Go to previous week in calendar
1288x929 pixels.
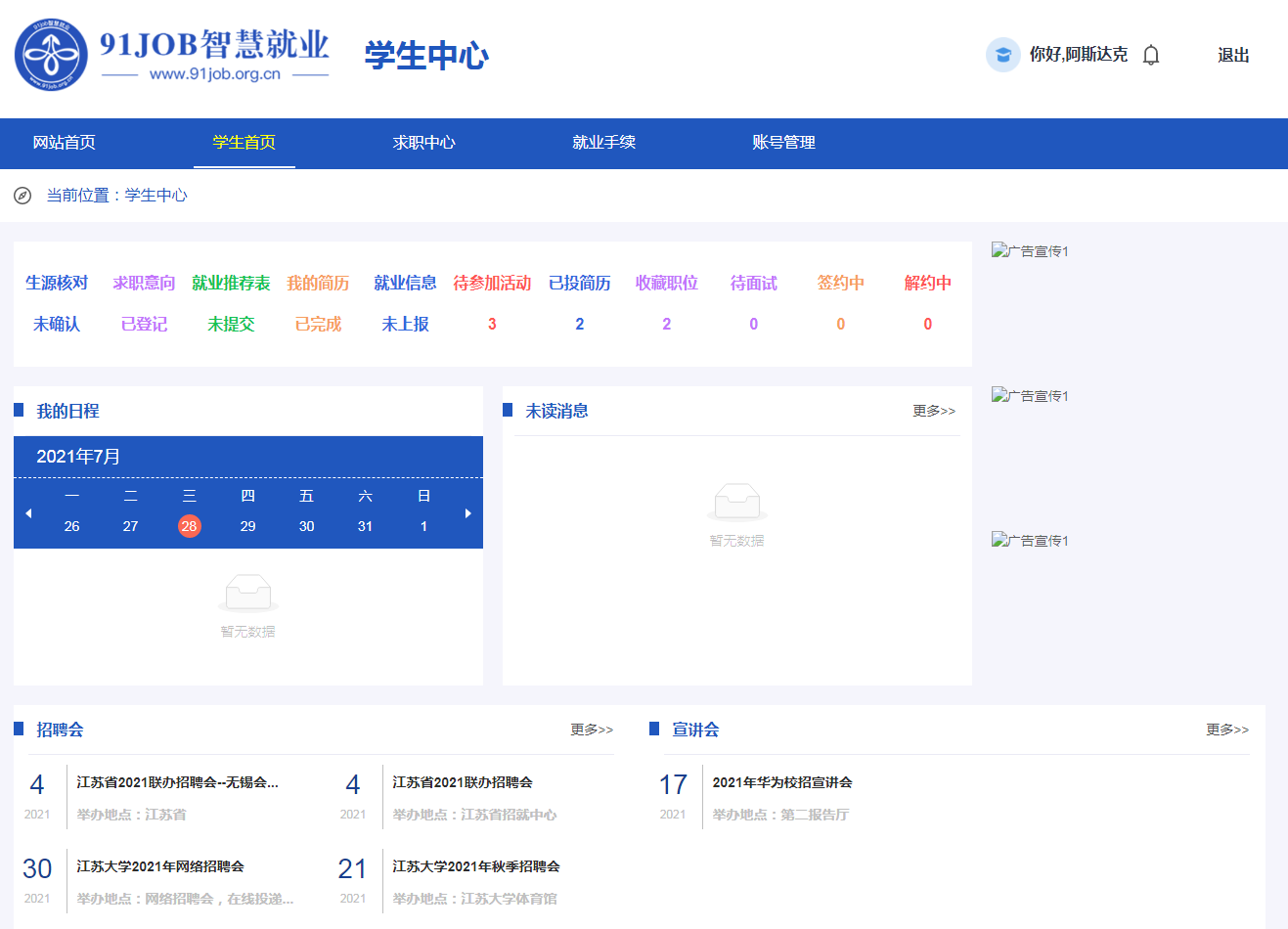pos(28,513)
